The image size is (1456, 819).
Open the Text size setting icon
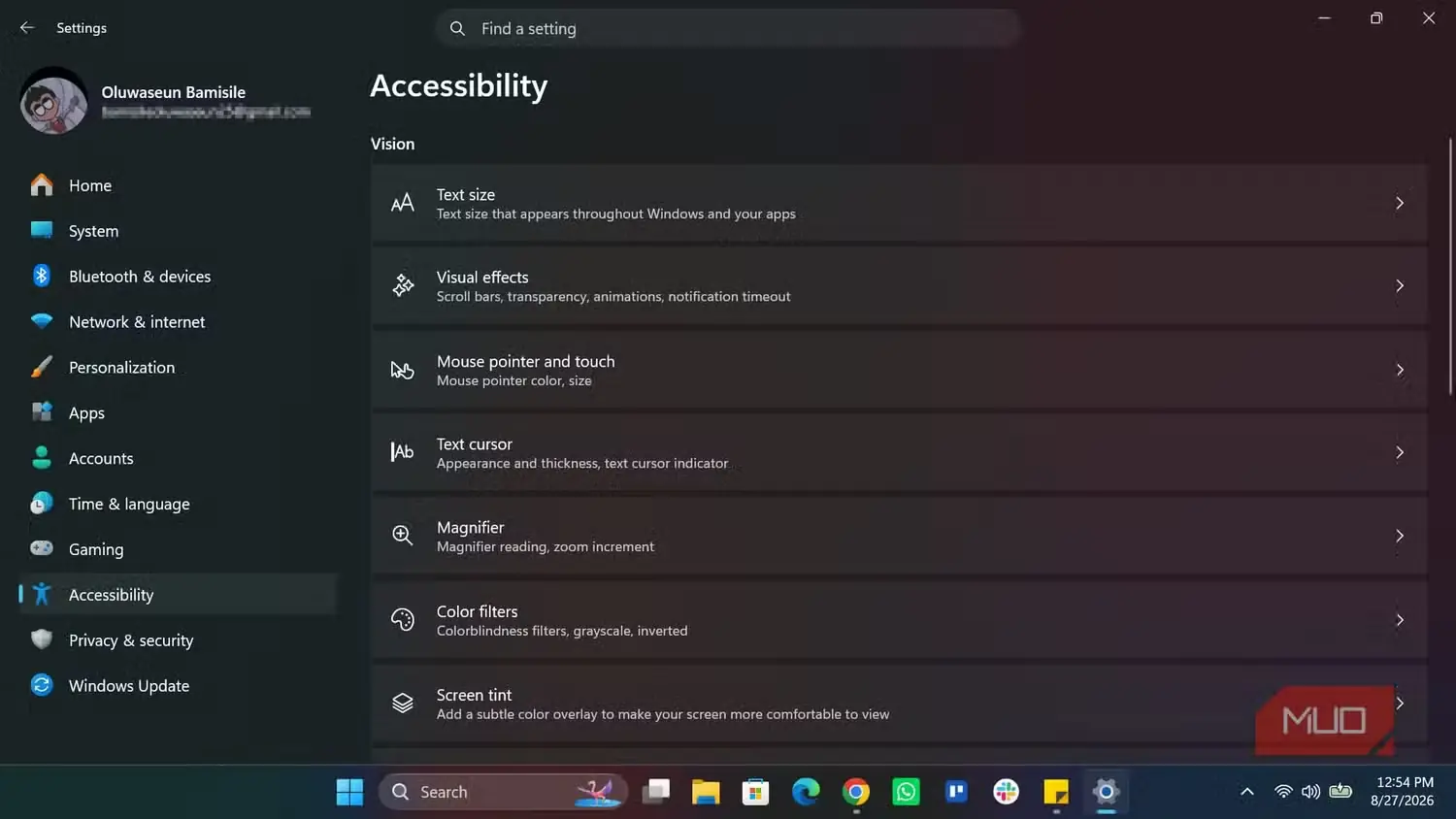click(402, 203)
